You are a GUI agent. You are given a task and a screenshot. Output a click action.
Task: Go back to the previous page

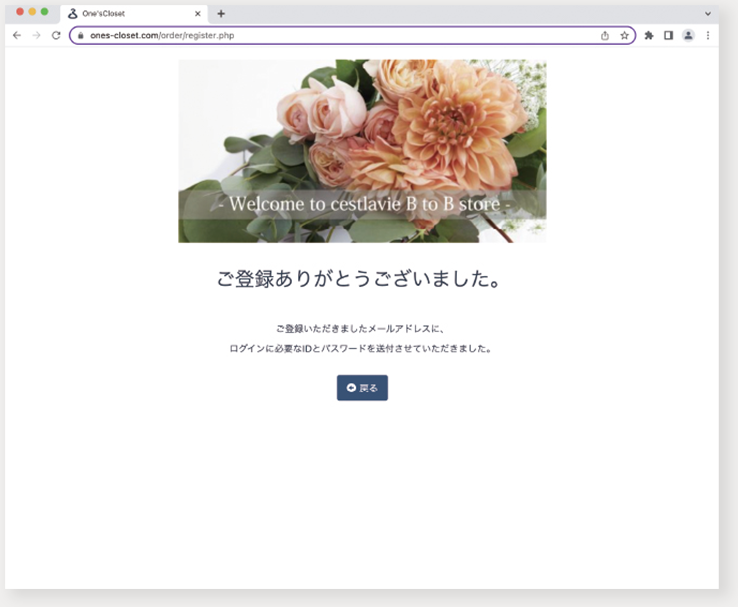pos(17,35)
